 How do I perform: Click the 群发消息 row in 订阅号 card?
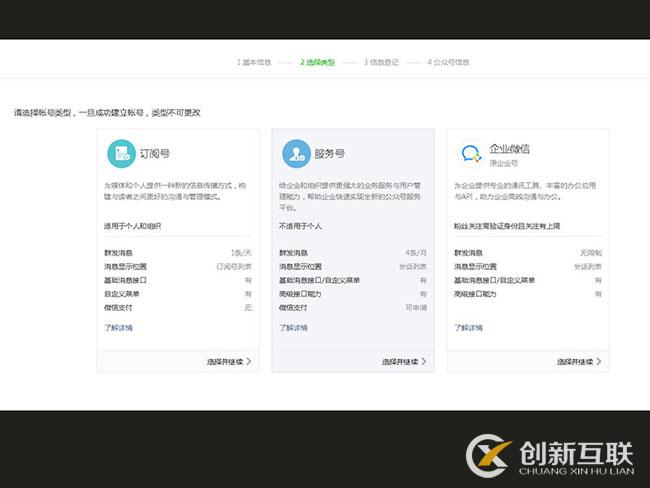click(178, 253)
